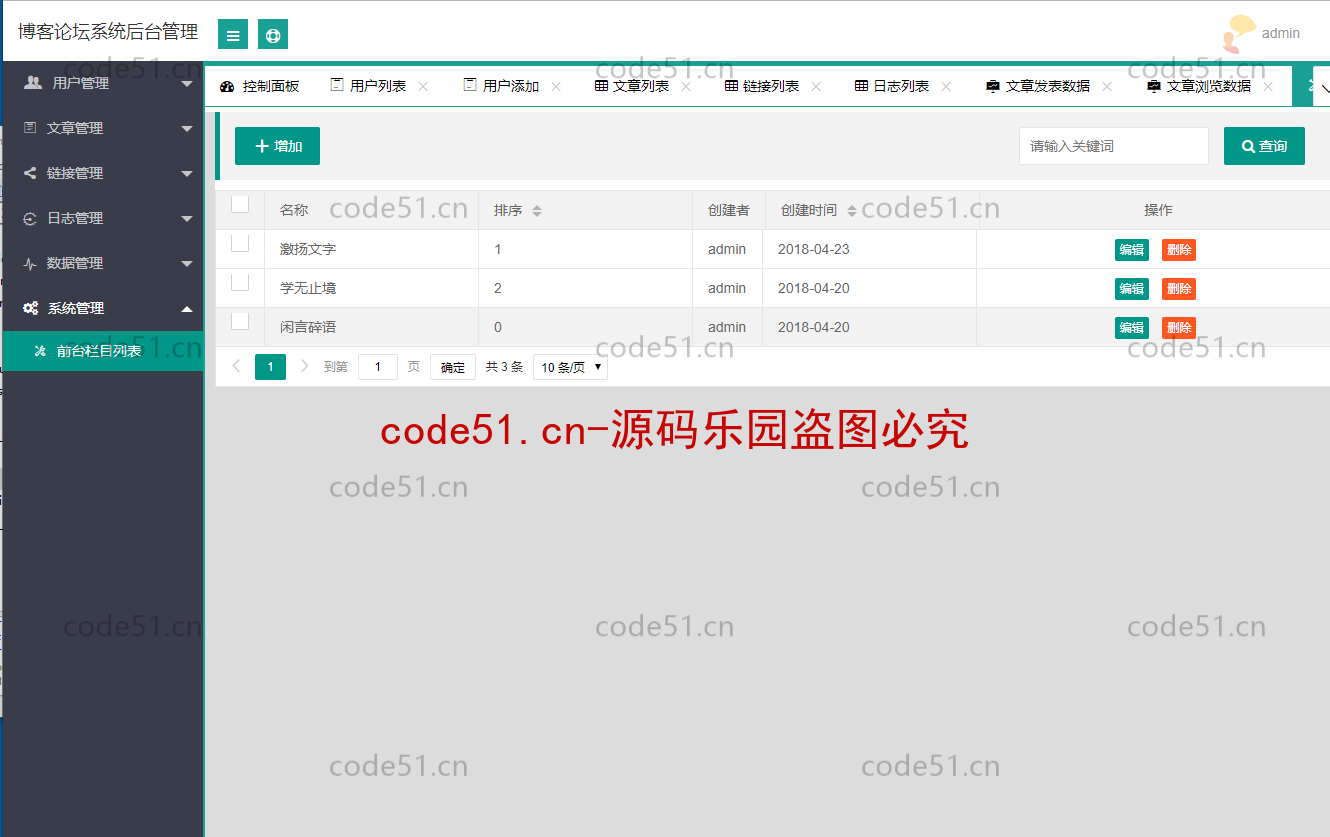Check the select-all header checkbox
Screen dimensions: 1330x837
240,204
